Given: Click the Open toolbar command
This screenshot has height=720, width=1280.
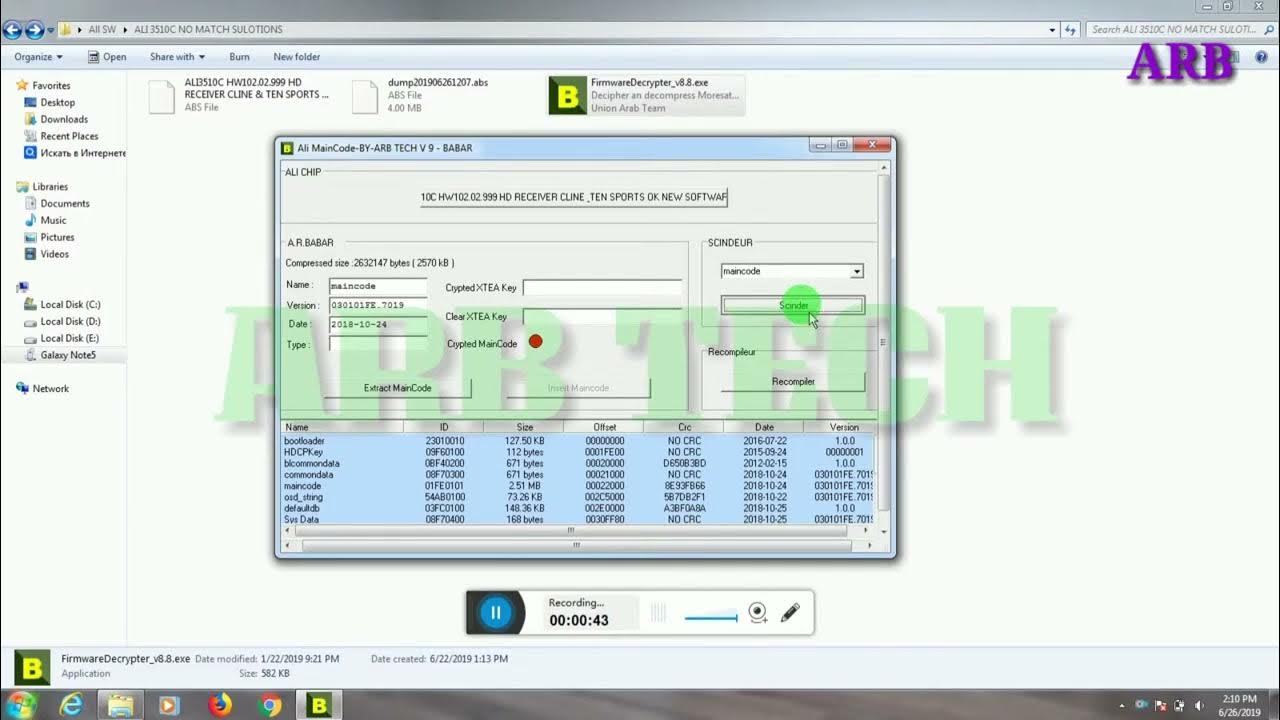Looking at the screenshot, I should tap(107, 57).
